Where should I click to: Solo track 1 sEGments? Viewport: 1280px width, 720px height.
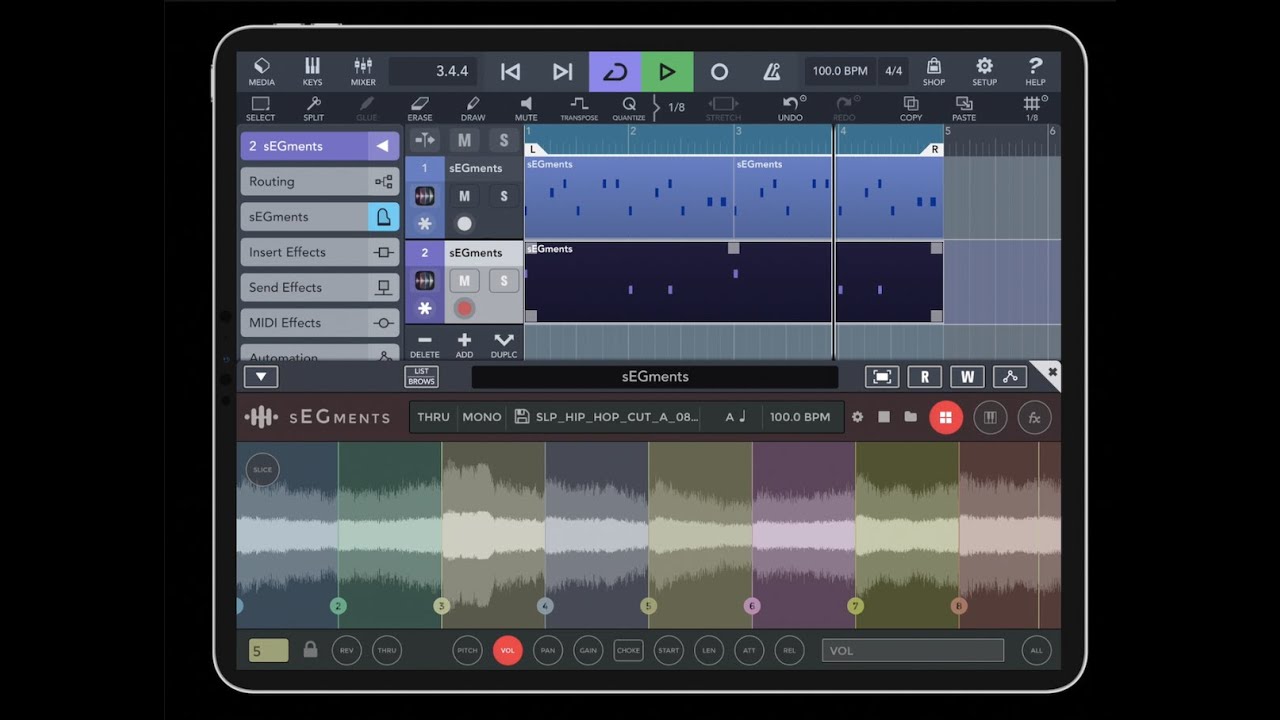coord(504,196)
